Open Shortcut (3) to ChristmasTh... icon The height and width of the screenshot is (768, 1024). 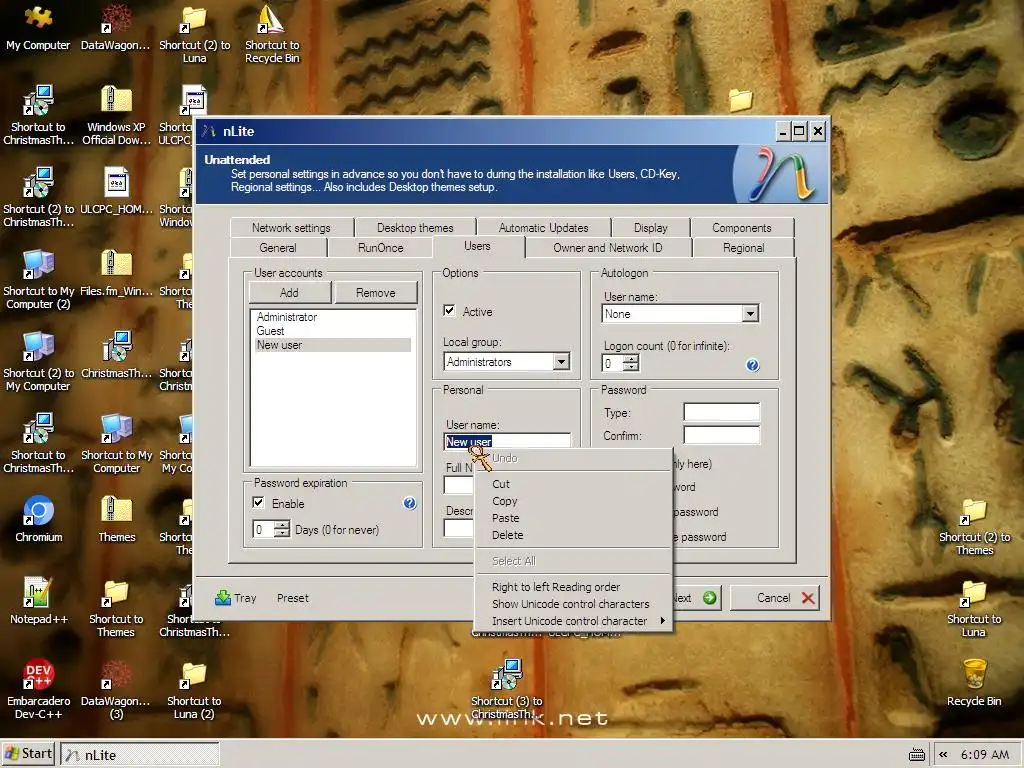pos(507,690)
